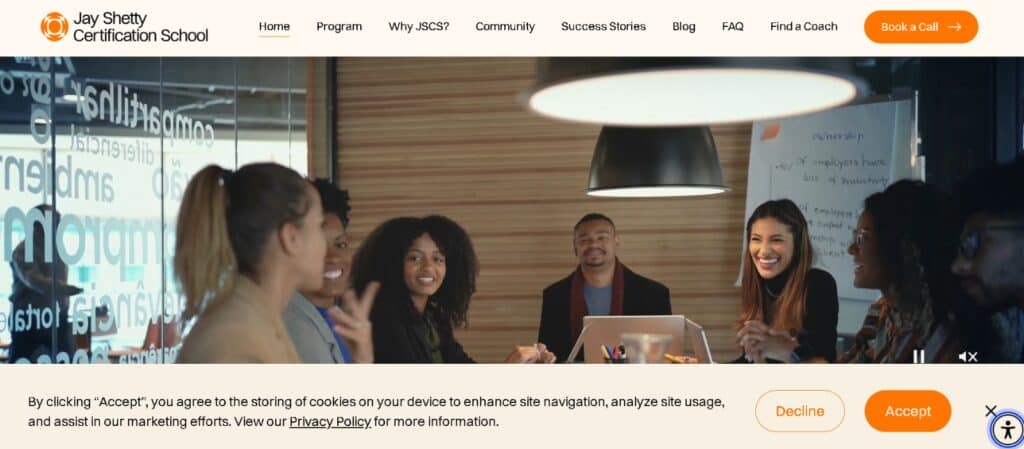Open the Why JSCS? menu item
The width and height of the screenshot is (1024, 449).
pos(419,27)
